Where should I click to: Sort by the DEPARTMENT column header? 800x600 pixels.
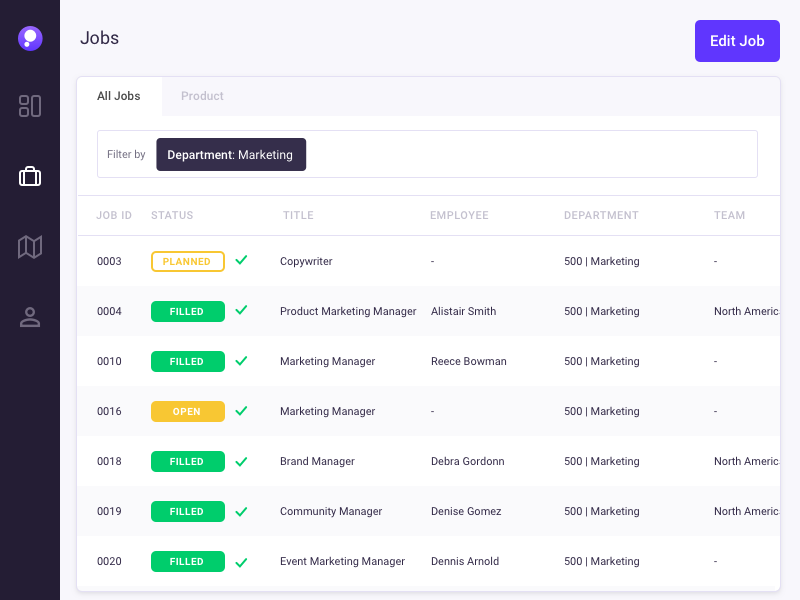pyautogui.click(x=601, y=215)
